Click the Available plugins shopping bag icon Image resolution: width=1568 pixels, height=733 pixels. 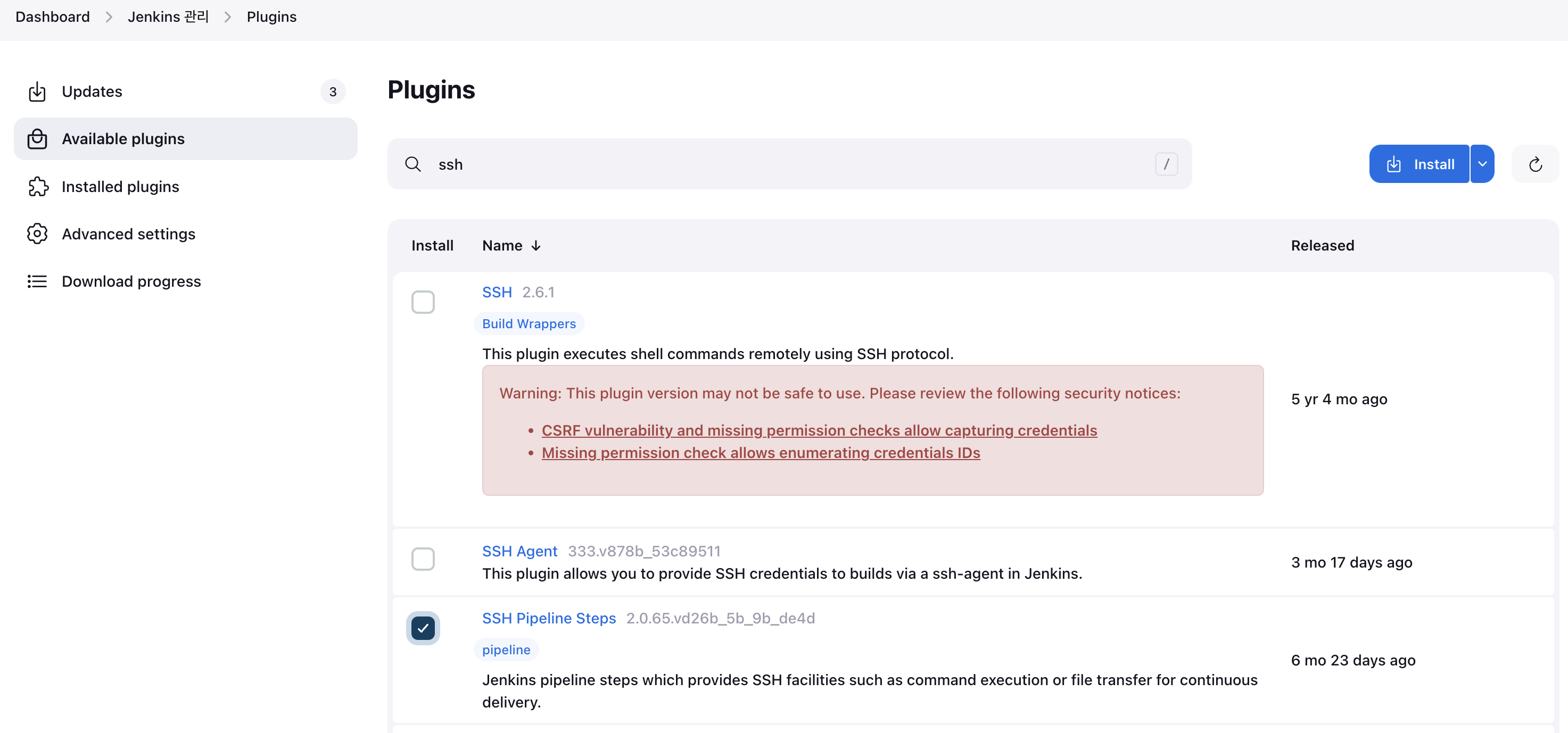(37, 139)
